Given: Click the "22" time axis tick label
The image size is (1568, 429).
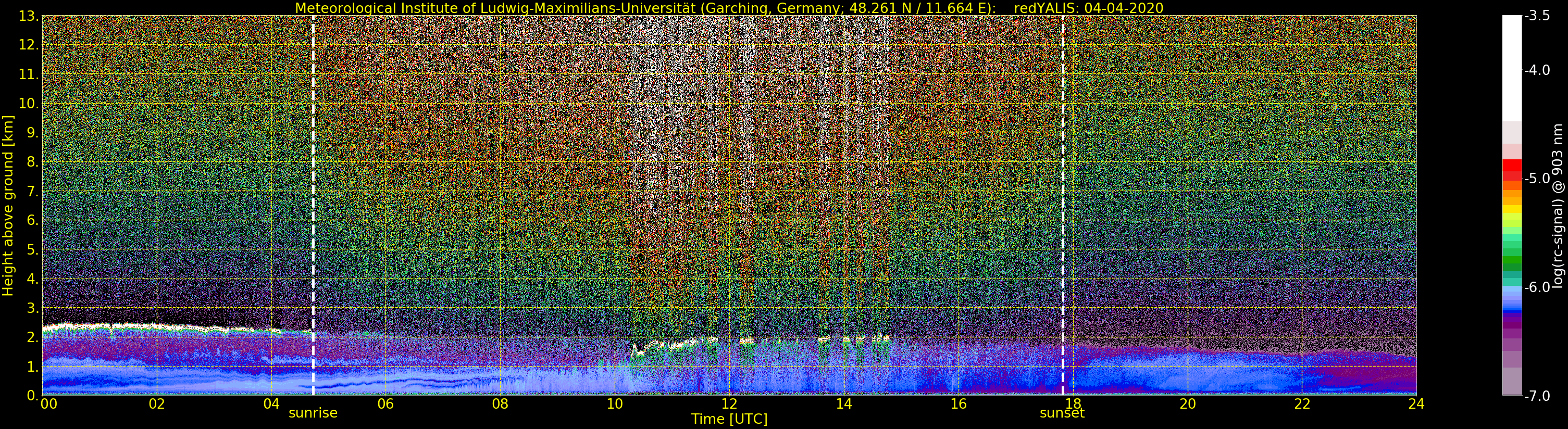Looking at the screenshot, I should pyautogui.click(x=1302, y=403).
